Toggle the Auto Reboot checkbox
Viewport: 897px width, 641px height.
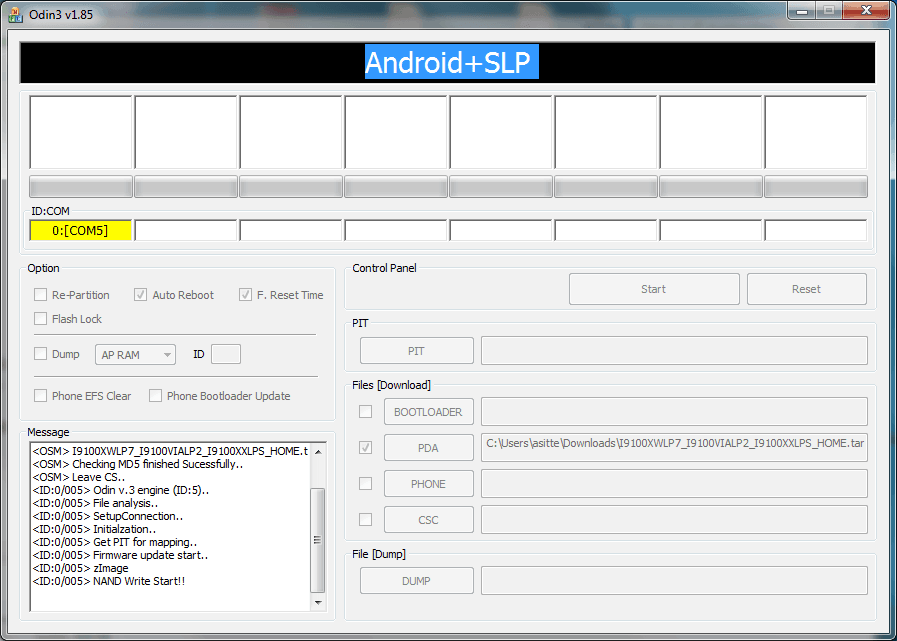point(140,295)
